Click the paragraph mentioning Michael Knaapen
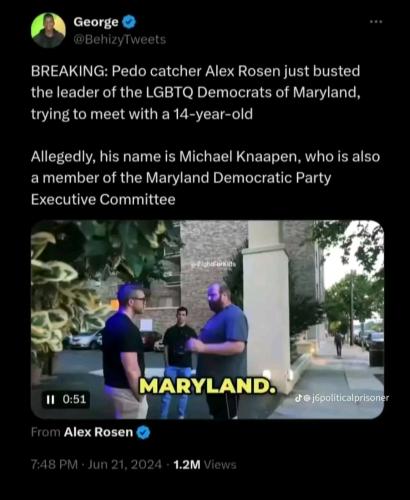 coord(205,178)
